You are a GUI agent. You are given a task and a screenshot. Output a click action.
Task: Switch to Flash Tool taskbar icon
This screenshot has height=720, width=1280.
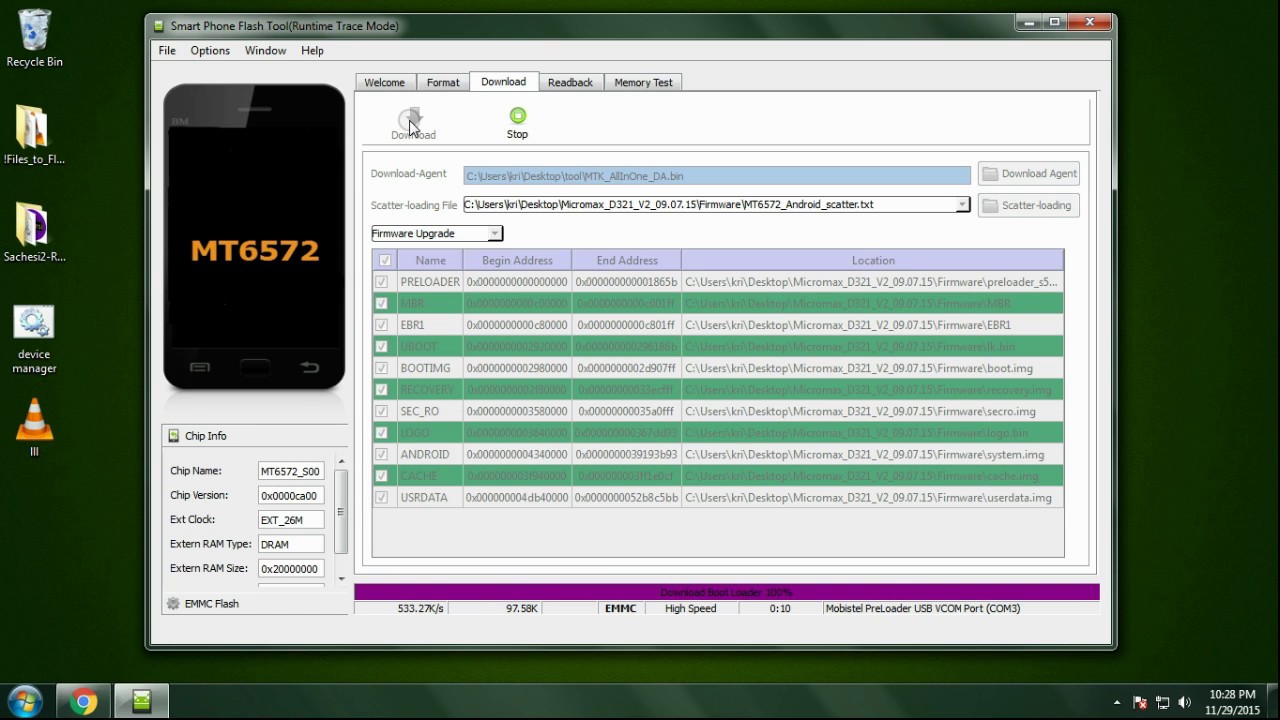[x=141, y=702]
